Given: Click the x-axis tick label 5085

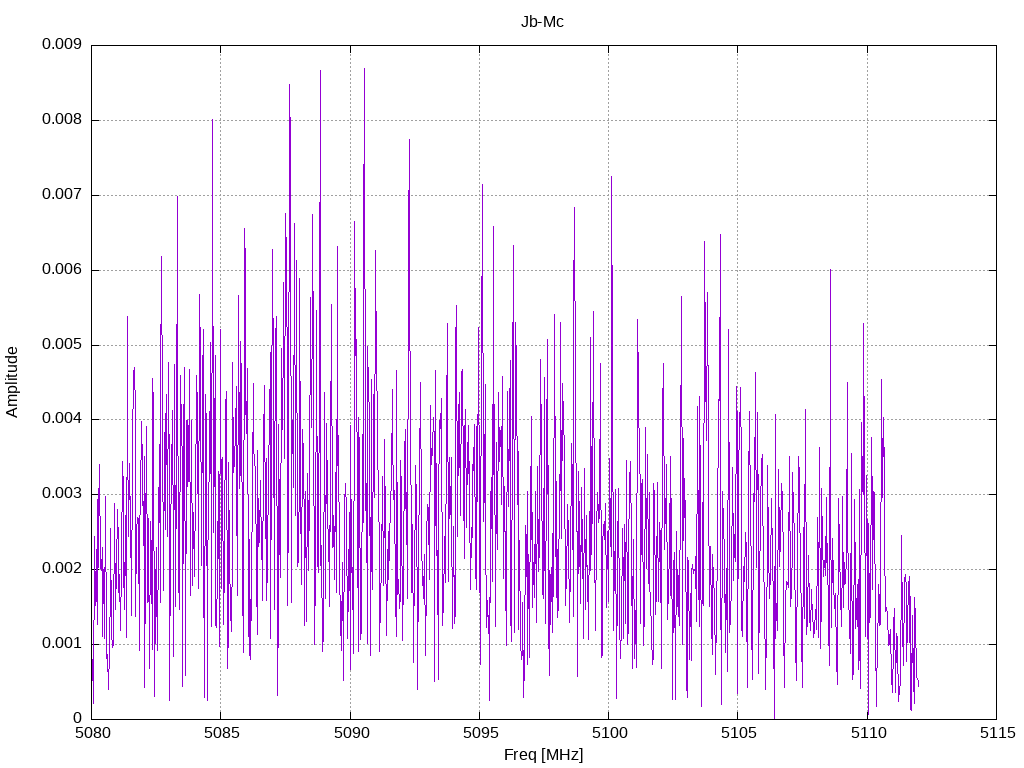Looking at the screenshot, I should click(222, 733).
